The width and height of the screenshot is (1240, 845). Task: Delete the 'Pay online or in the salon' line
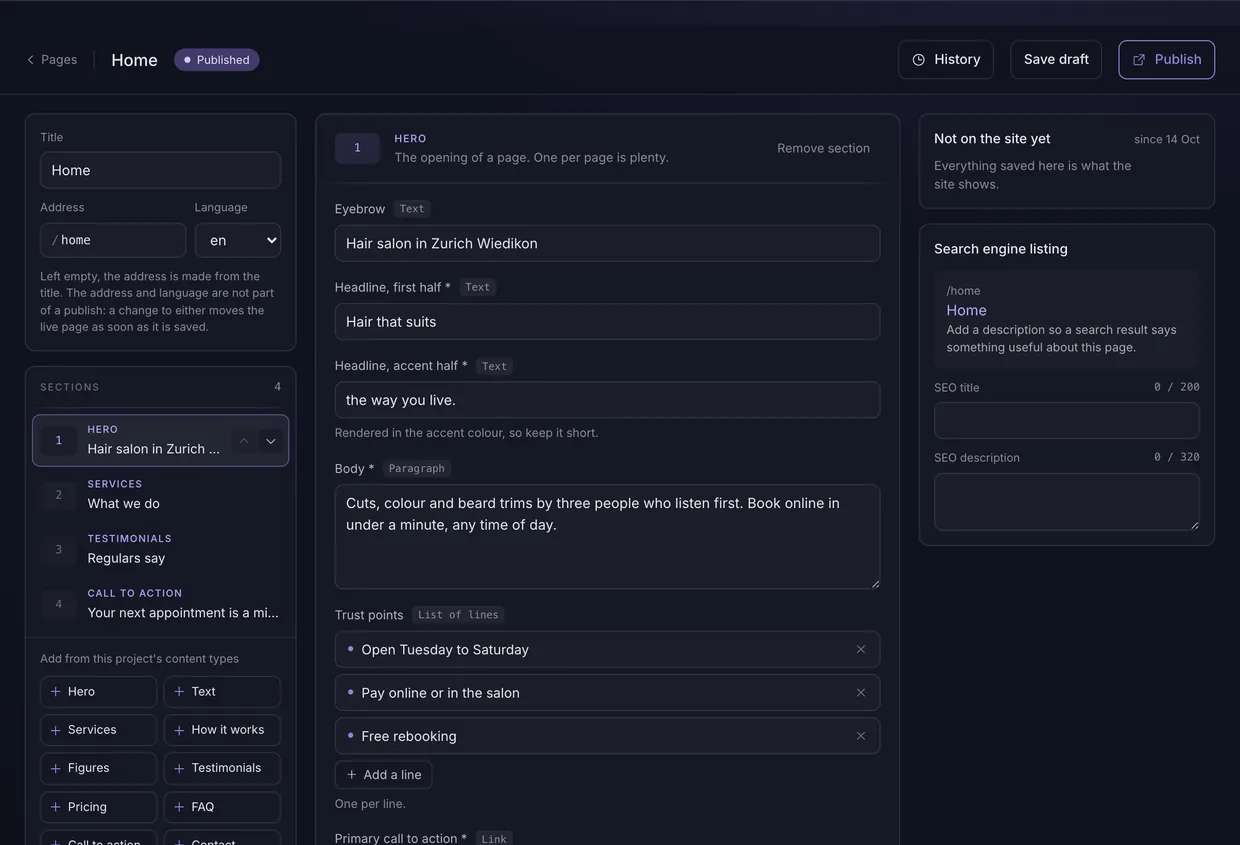click(x=860, y=692)
